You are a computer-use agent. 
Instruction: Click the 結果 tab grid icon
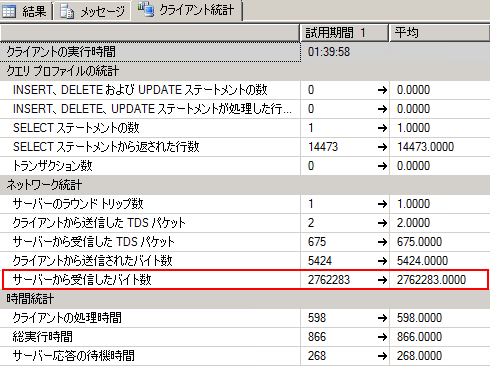pos(9,12)
